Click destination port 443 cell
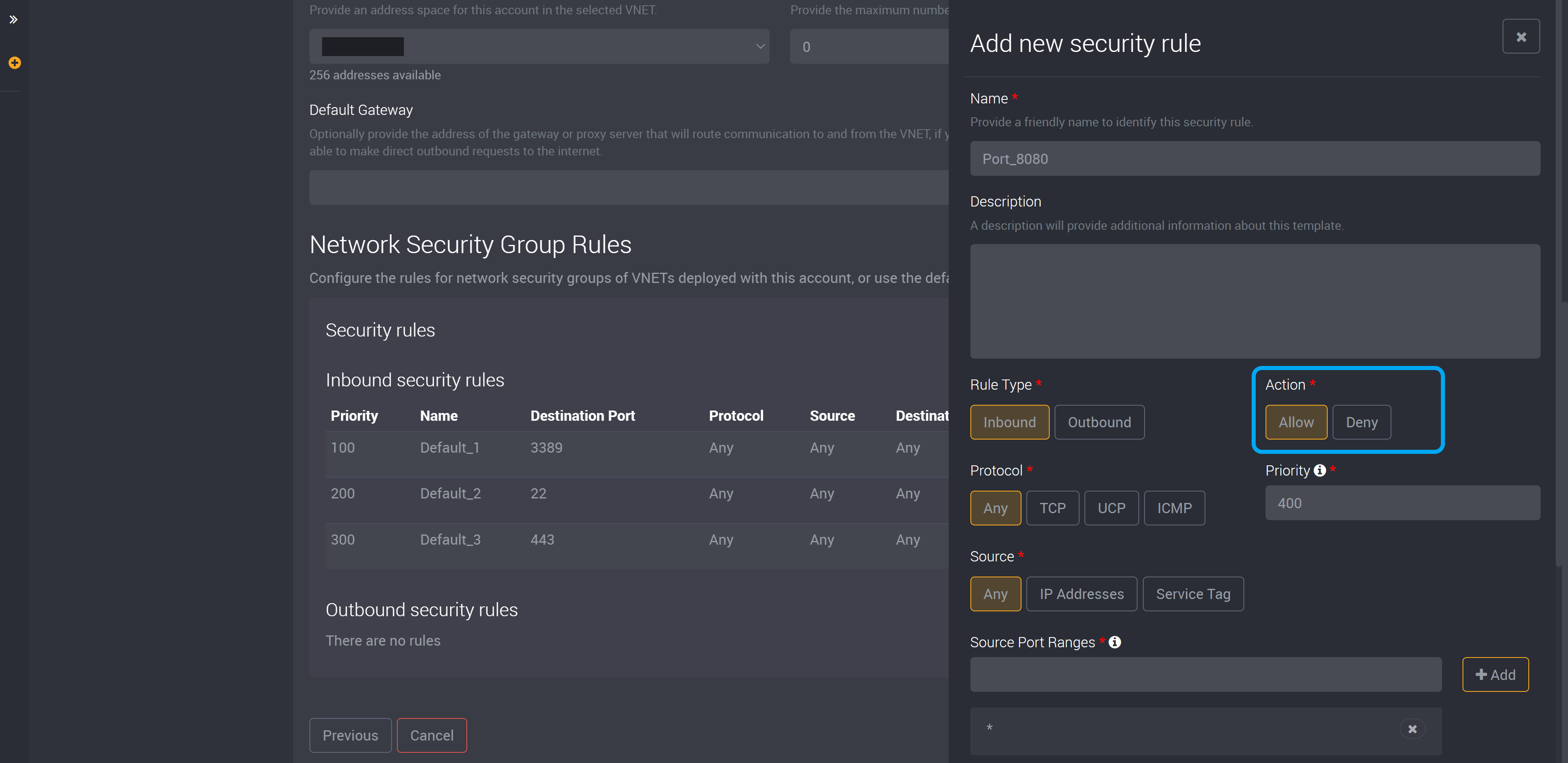Viewport: 1568px width, 763px height. (542, 539)
